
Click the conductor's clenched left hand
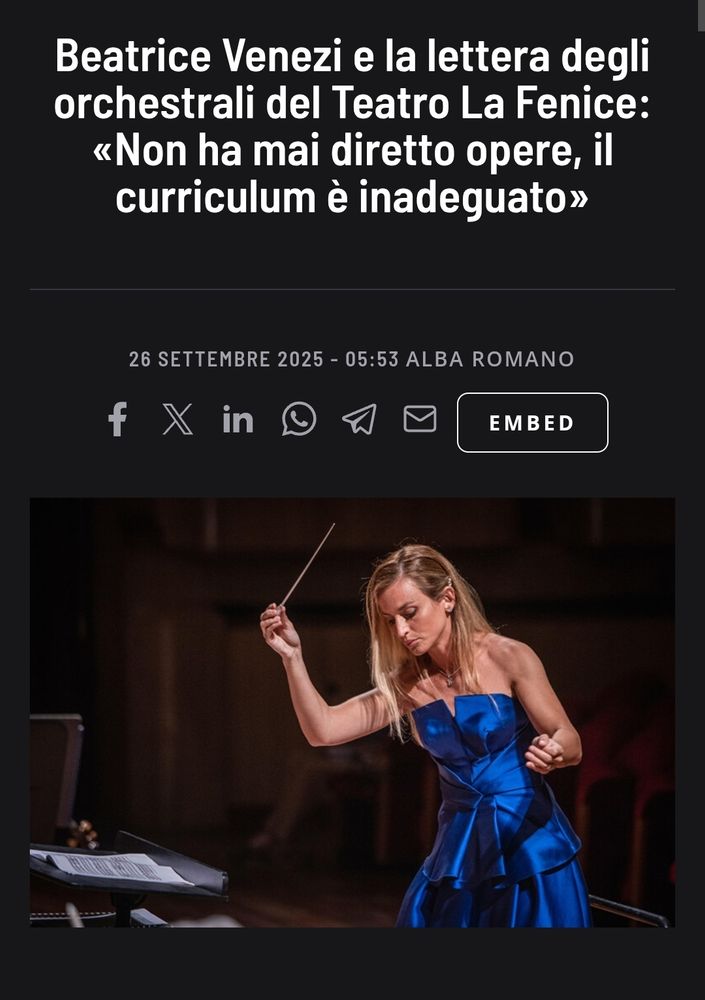pos(544,753)
